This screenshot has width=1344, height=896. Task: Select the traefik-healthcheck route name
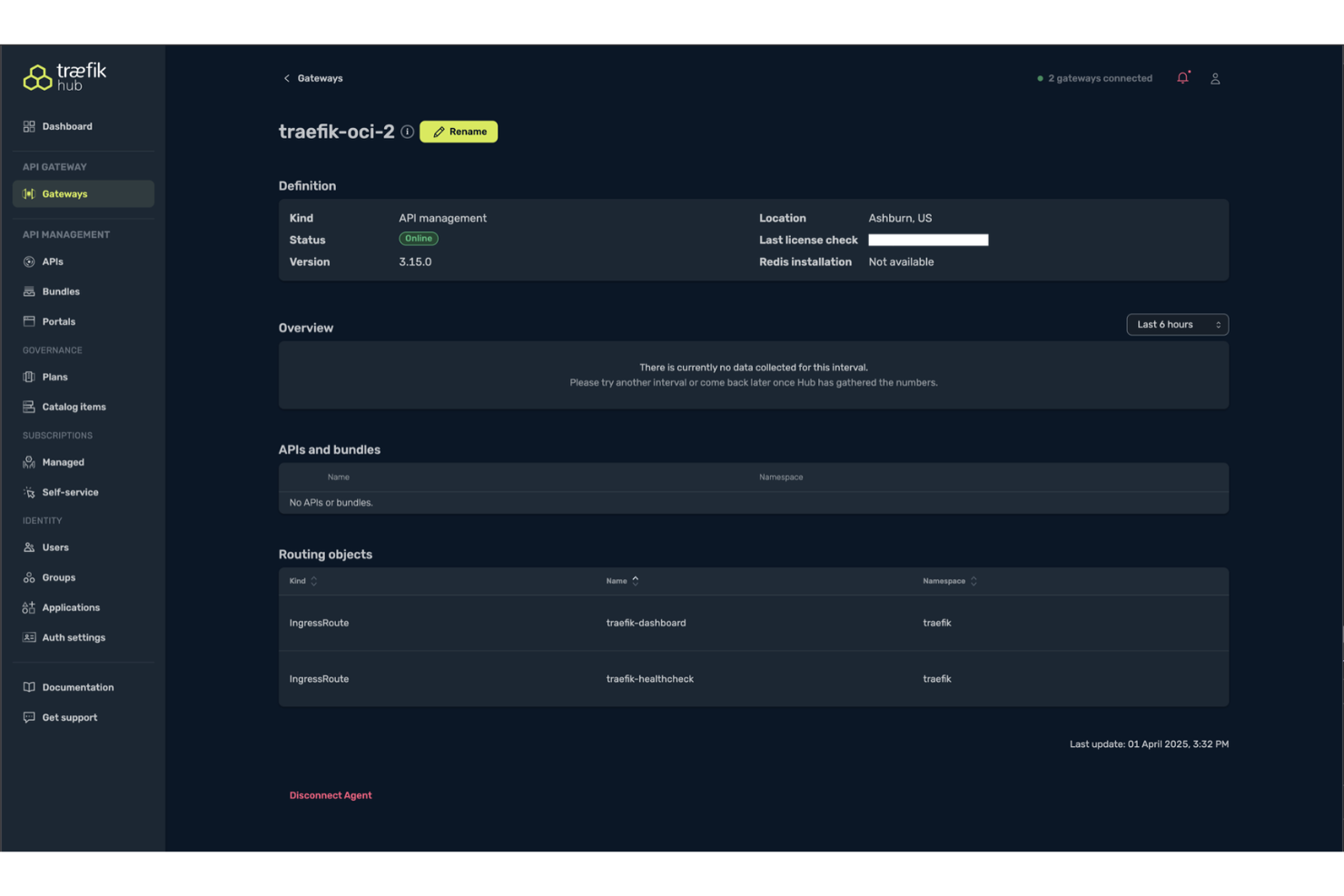click(649, 679)
